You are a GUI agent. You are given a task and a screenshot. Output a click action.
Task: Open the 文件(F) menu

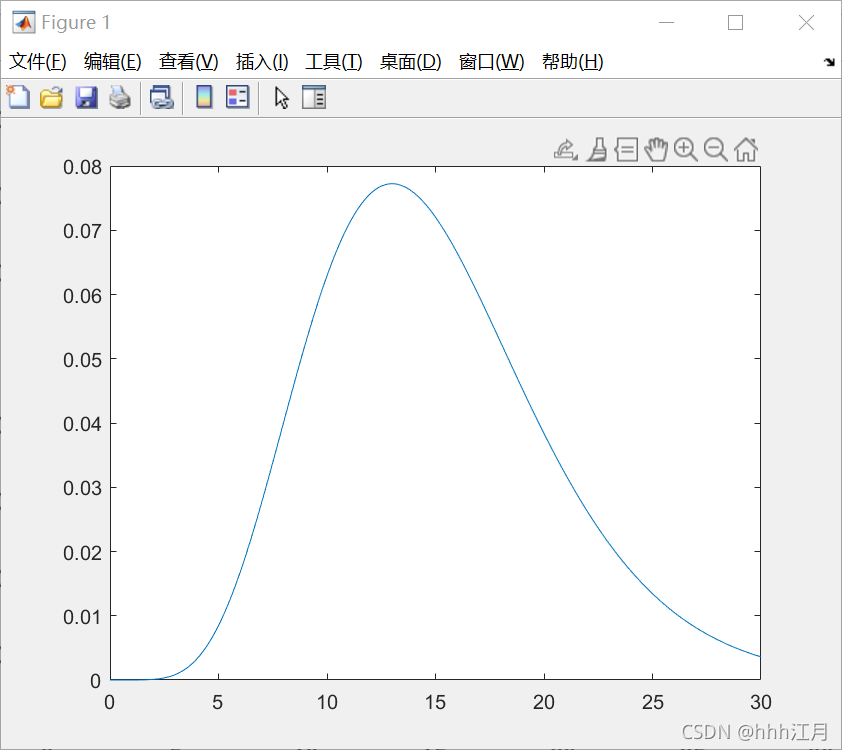coord(38,62)
